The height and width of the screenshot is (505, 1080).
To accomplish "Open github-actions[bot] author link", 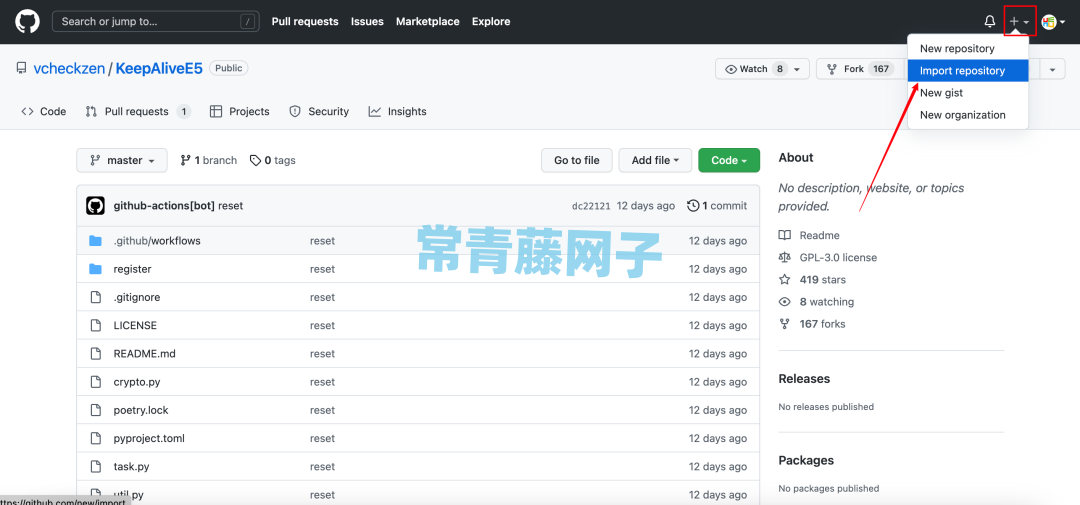I will pos(164,205).
